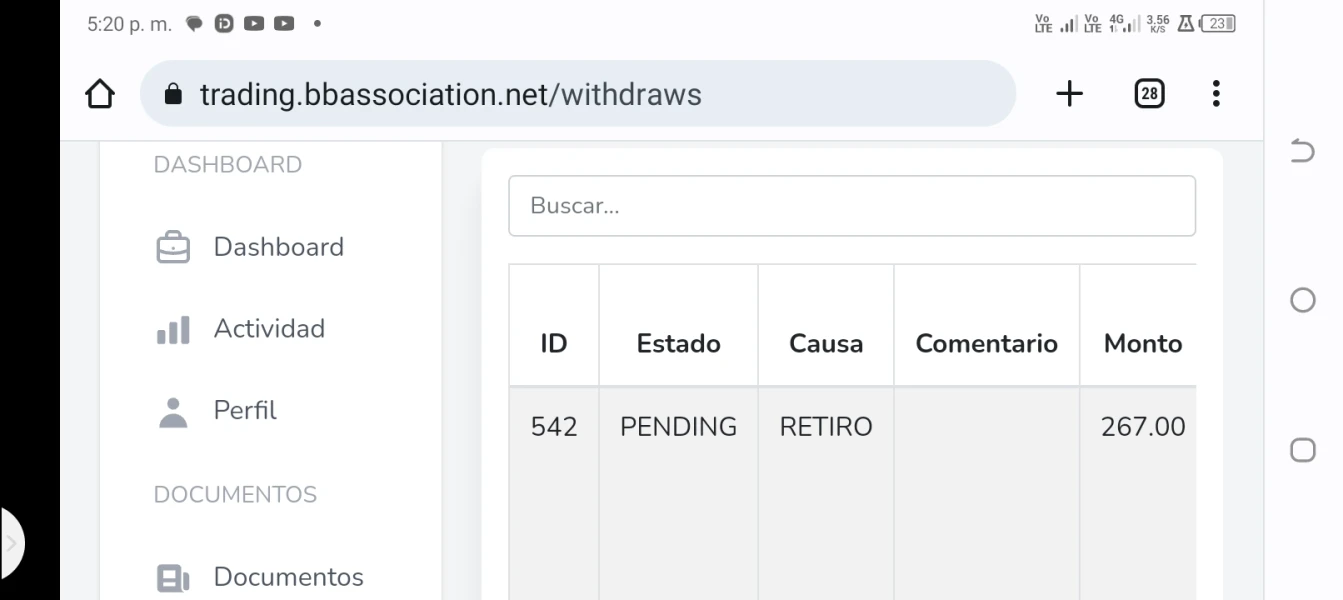Click the Causa column header
The image size is (1343, 600).
825,344
